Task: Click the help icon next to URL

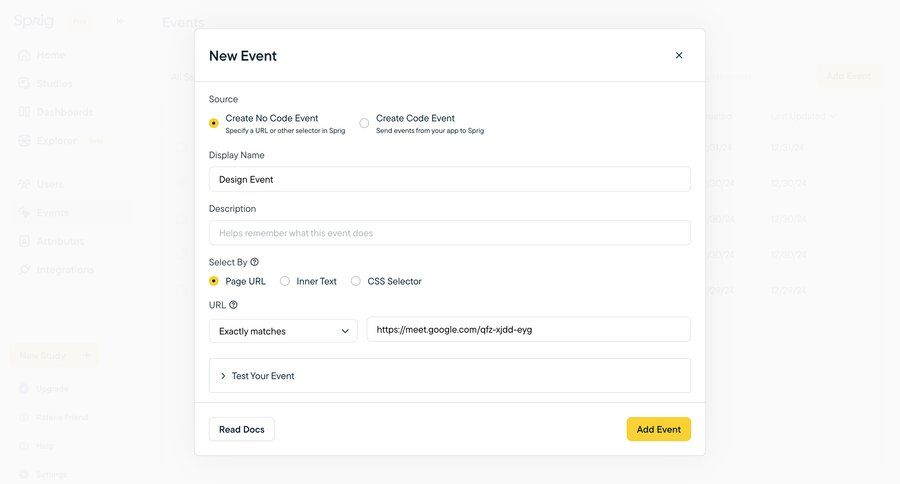Action: tap(234, 305)
